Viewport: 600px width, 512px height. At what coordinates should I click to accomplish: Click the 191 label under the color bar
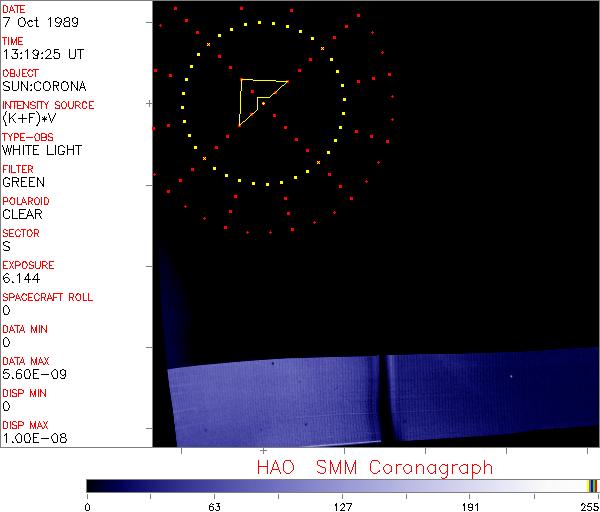470,506
